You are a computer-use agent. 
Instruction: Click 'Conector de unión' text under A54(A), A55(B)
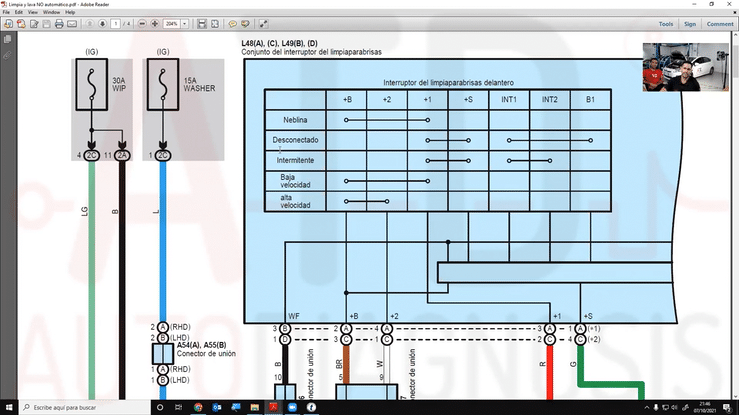tap(206, 354)
